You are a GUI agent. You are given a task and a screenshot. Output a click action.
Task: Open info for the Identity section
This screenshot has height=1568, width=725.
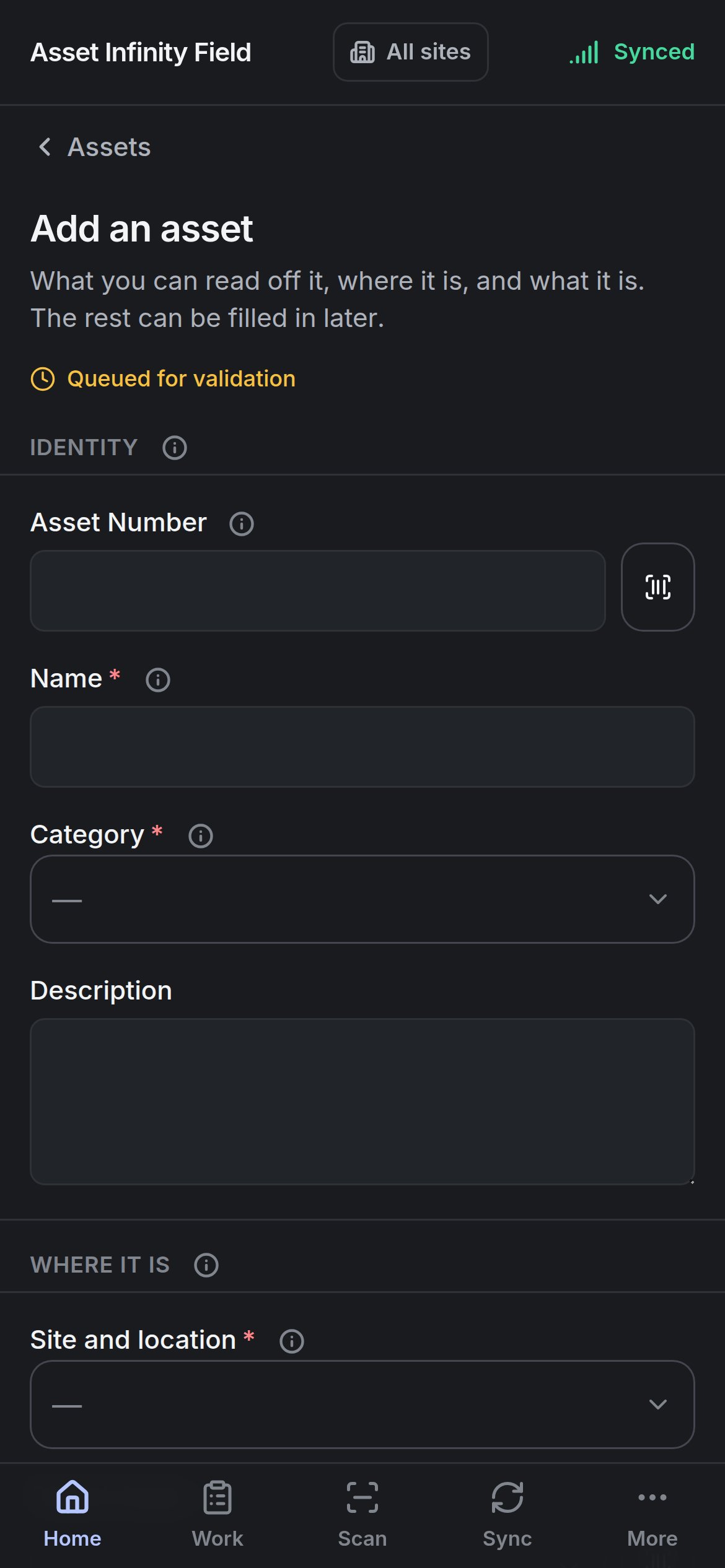pyautogui.click(x=175, y=448)
